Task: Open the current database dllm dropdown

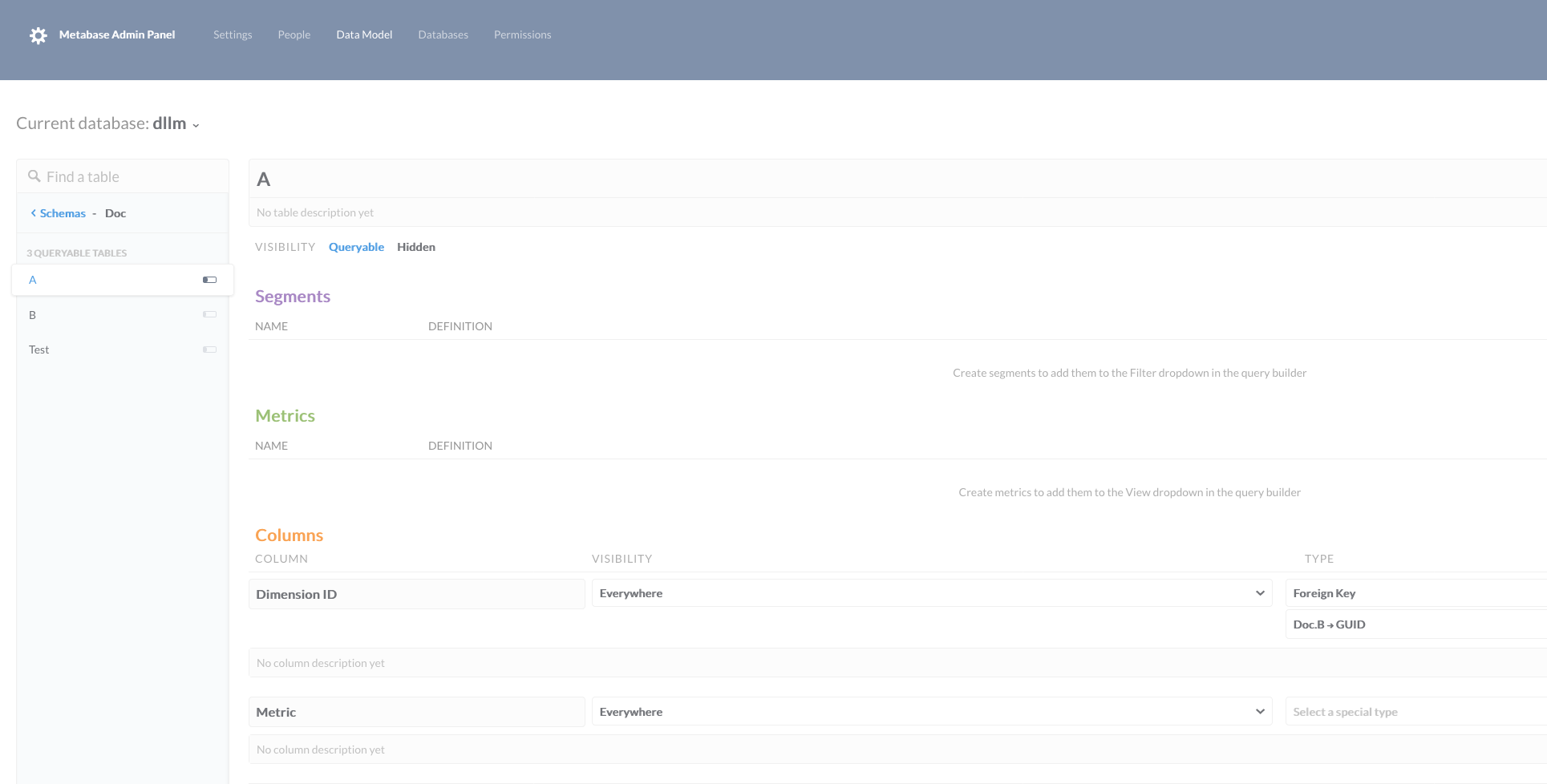Action: (x=195, y=125)
